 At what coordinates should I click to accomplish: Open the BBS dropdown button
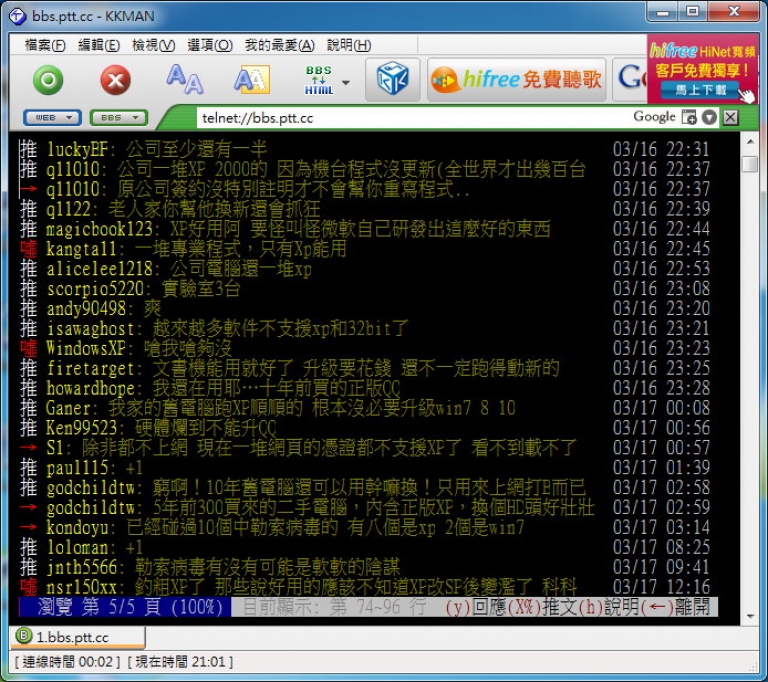pyautogui.click(x=119, y=118)
